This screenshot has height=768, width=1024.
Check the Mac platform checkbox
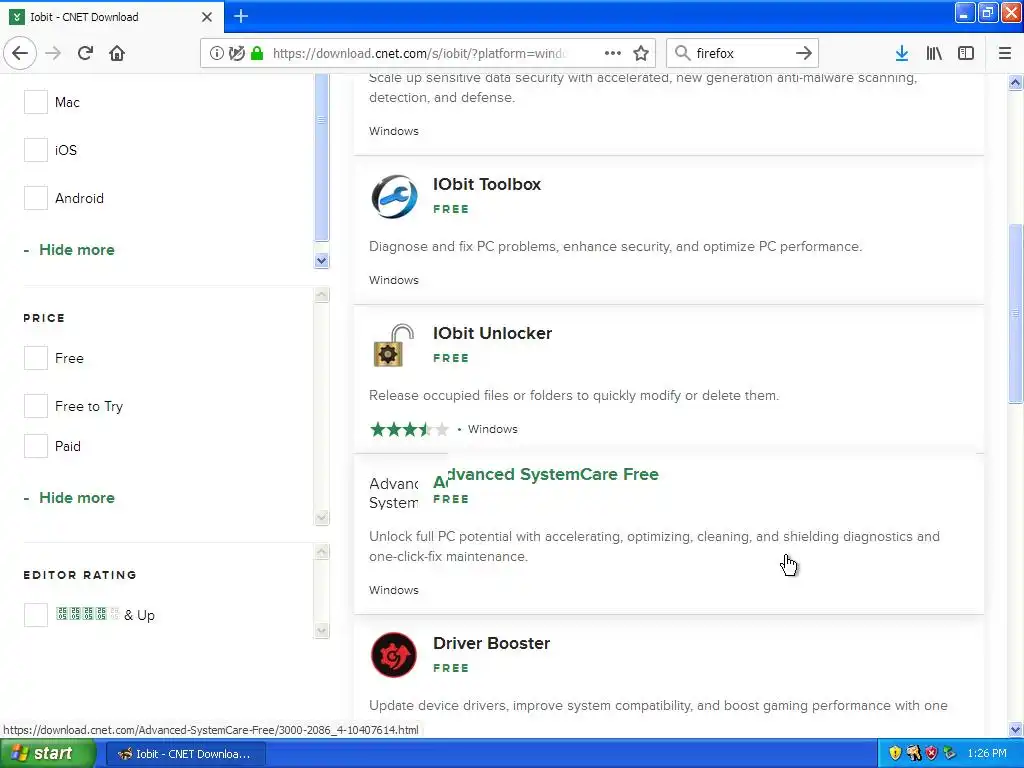[x=36, y=102]
